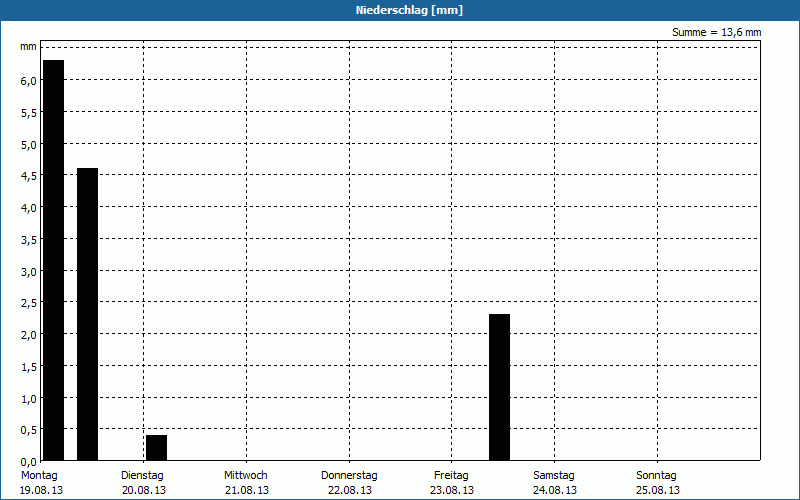
Task: Click the Niederschlag [mm] title
Action: tap(409, 10)
